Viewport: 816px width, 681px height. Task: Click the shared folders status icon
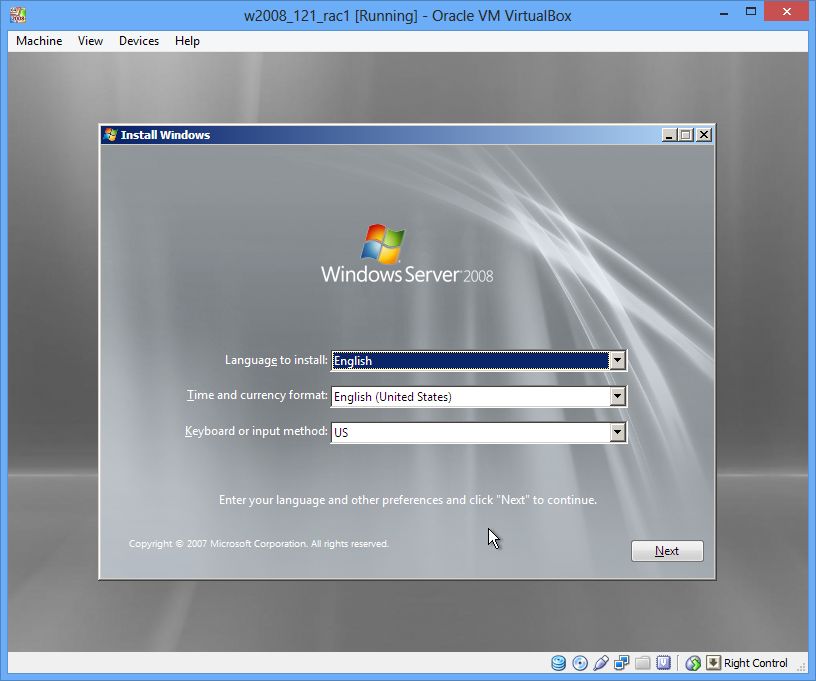point(643,663)
